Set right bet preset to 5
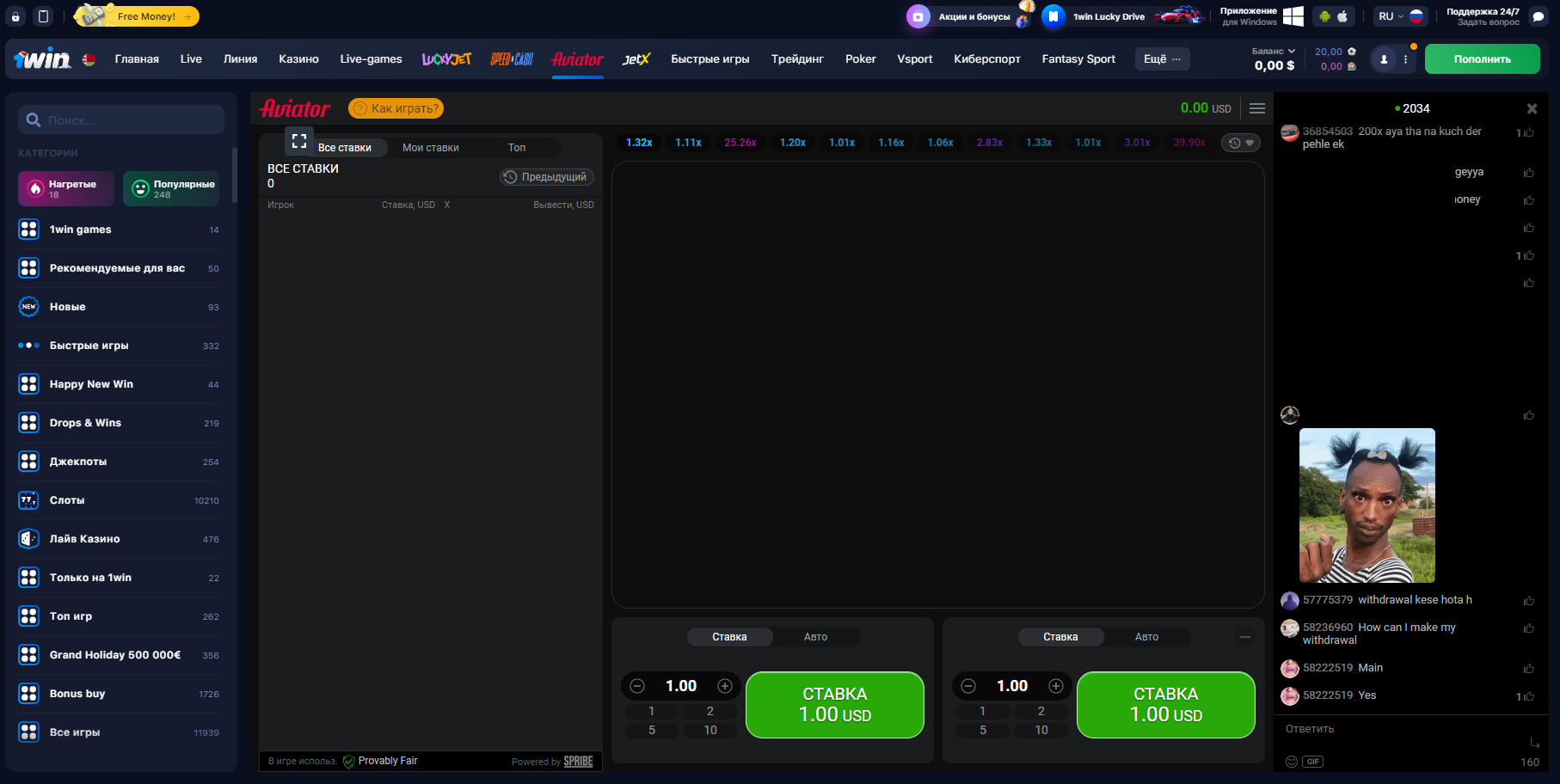 (x=983, y=730)
